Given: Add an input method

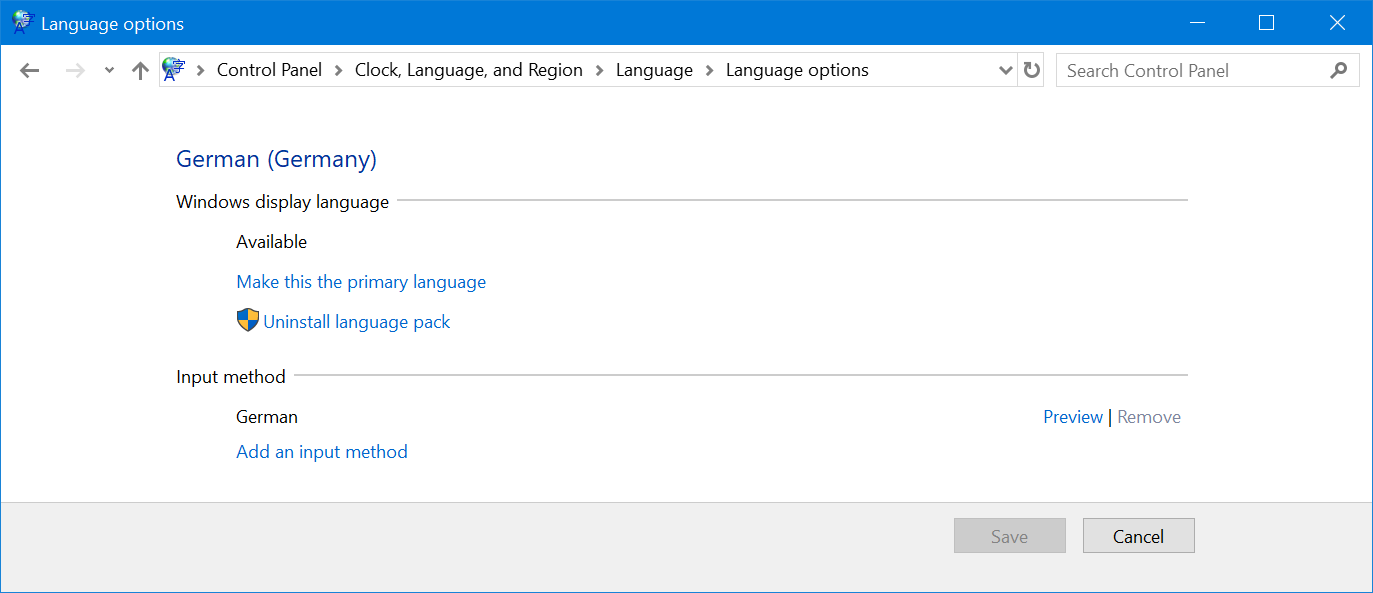Looking at the screenshot, I should tap(322, 452).
